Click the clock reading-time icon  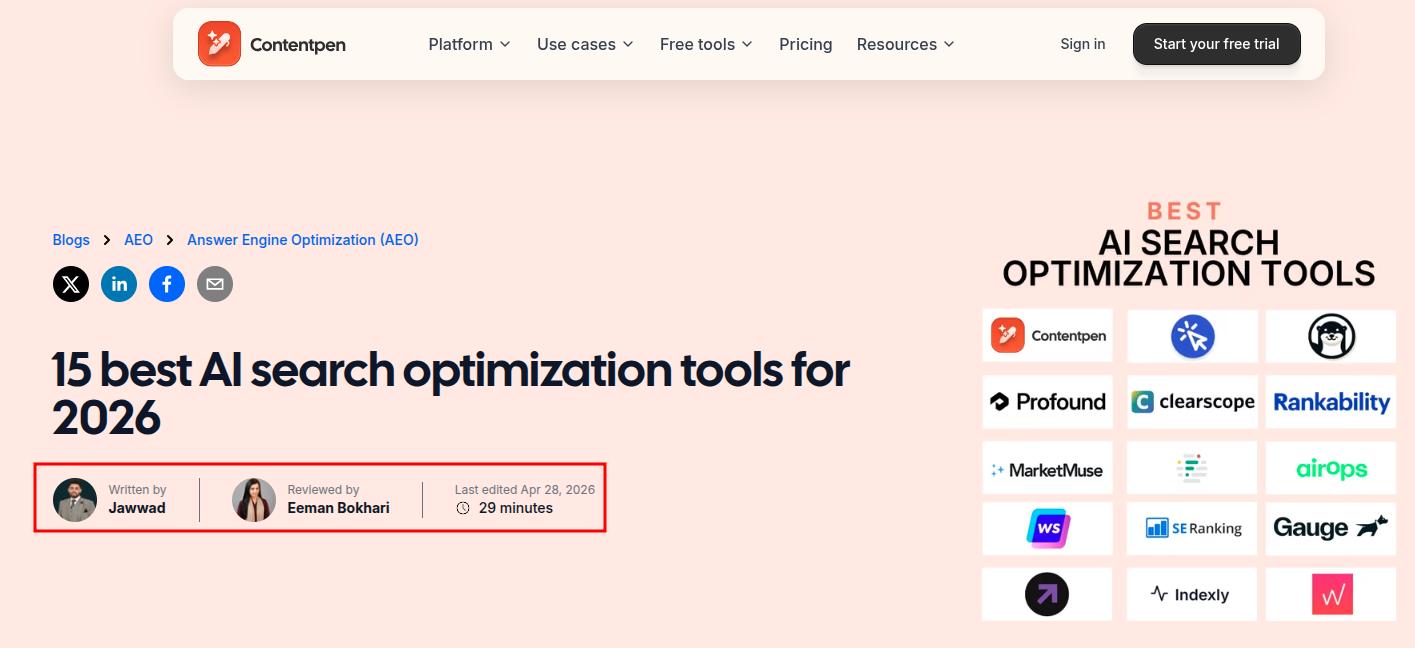pos(463,508)
